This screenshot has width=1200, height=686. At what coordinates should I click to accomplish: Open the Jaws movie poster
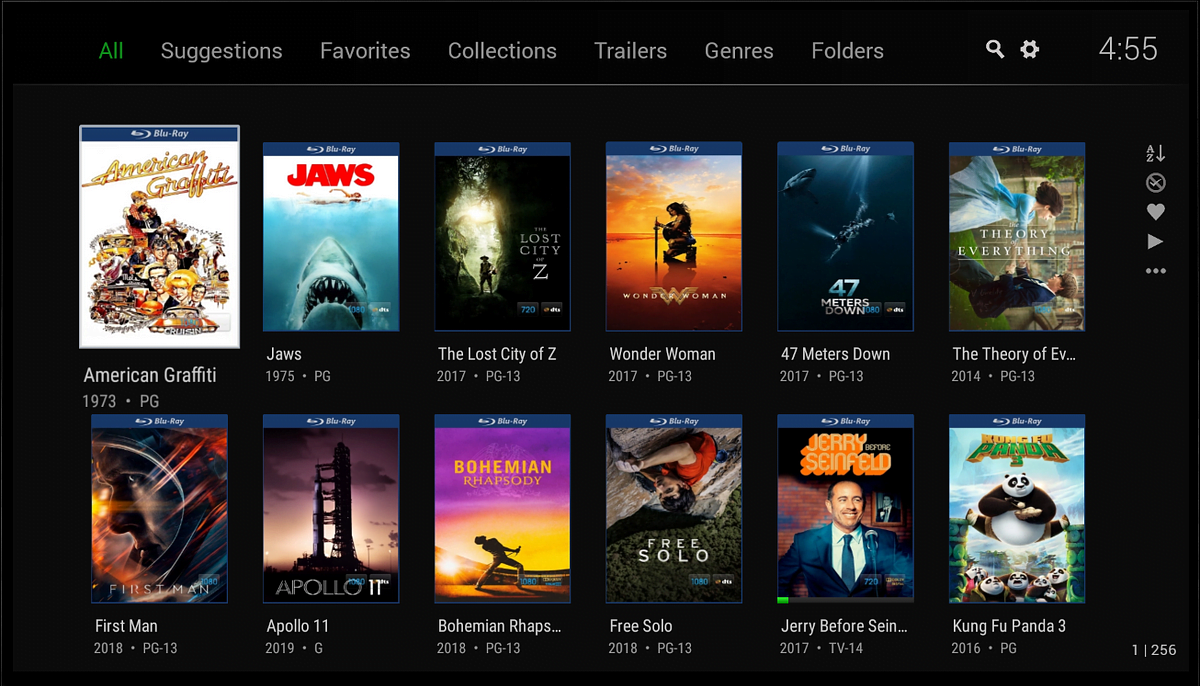[x=331, y=237]
